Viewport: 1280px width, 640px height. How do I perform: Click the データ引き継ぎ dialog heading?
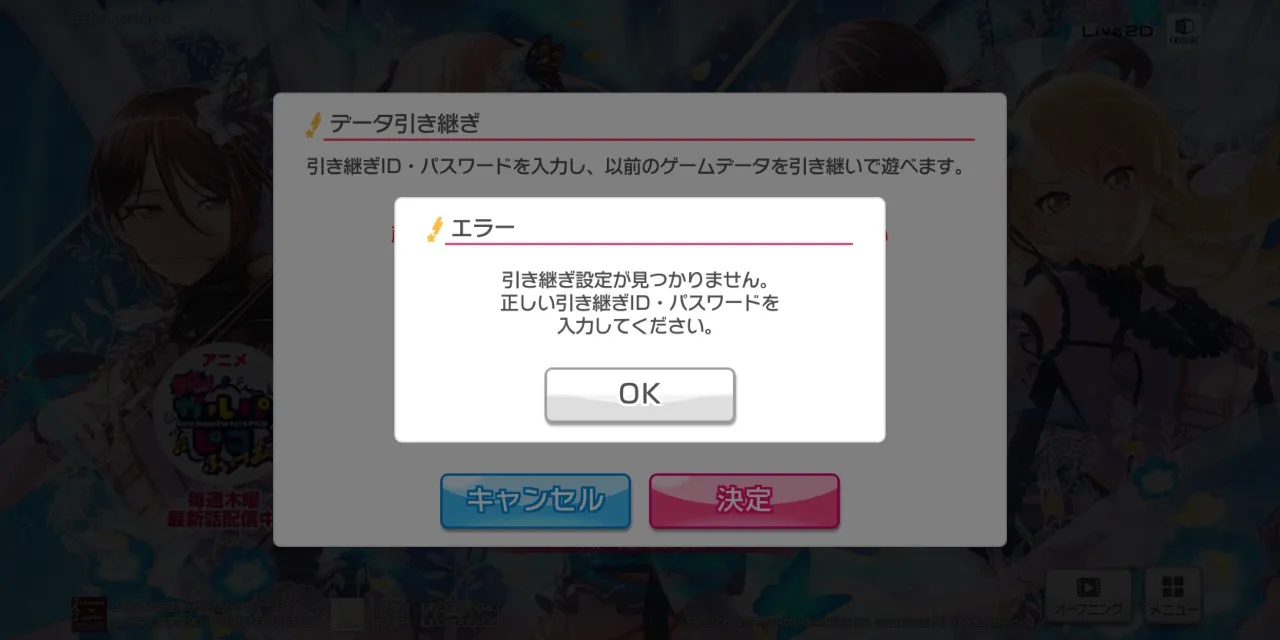click(405, 124)
